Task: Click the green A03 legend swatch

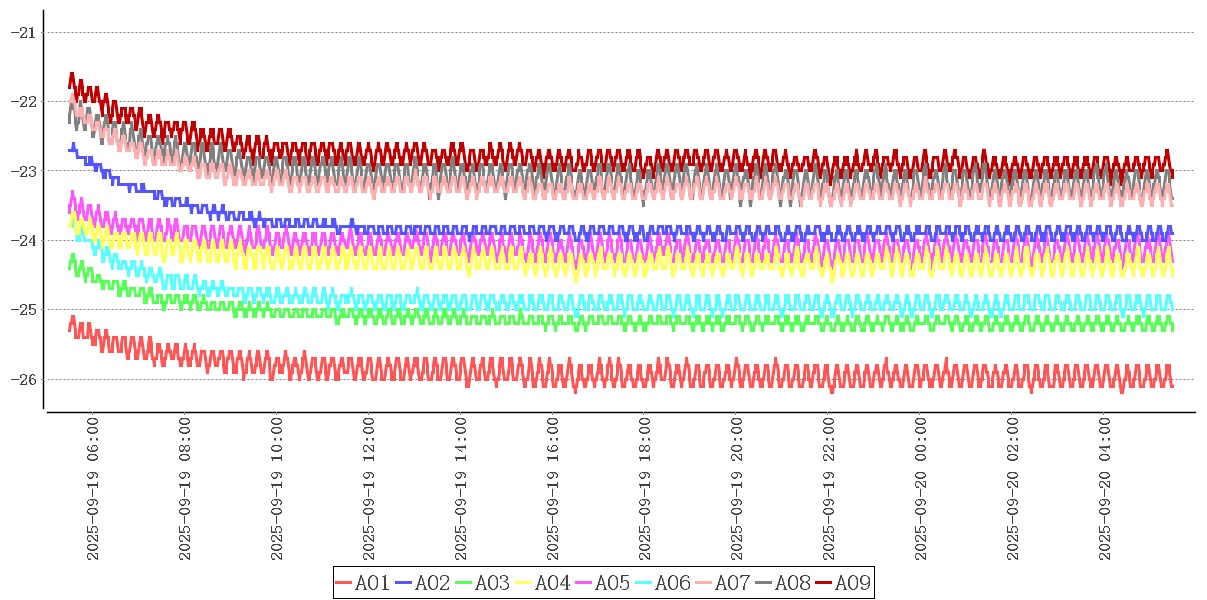Action: 464,583
